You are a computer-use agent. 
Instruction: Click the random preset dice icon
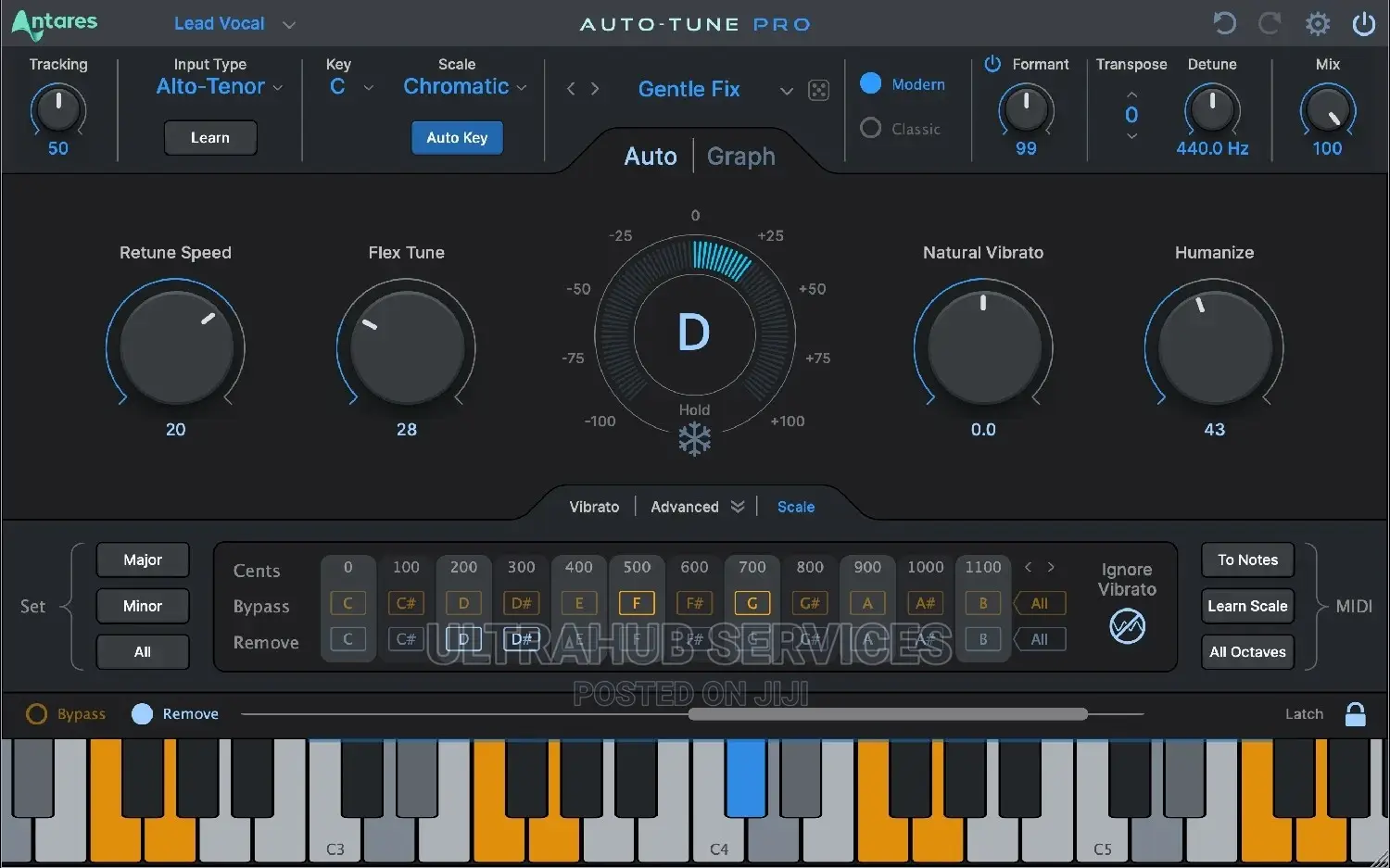click(819, 90)
